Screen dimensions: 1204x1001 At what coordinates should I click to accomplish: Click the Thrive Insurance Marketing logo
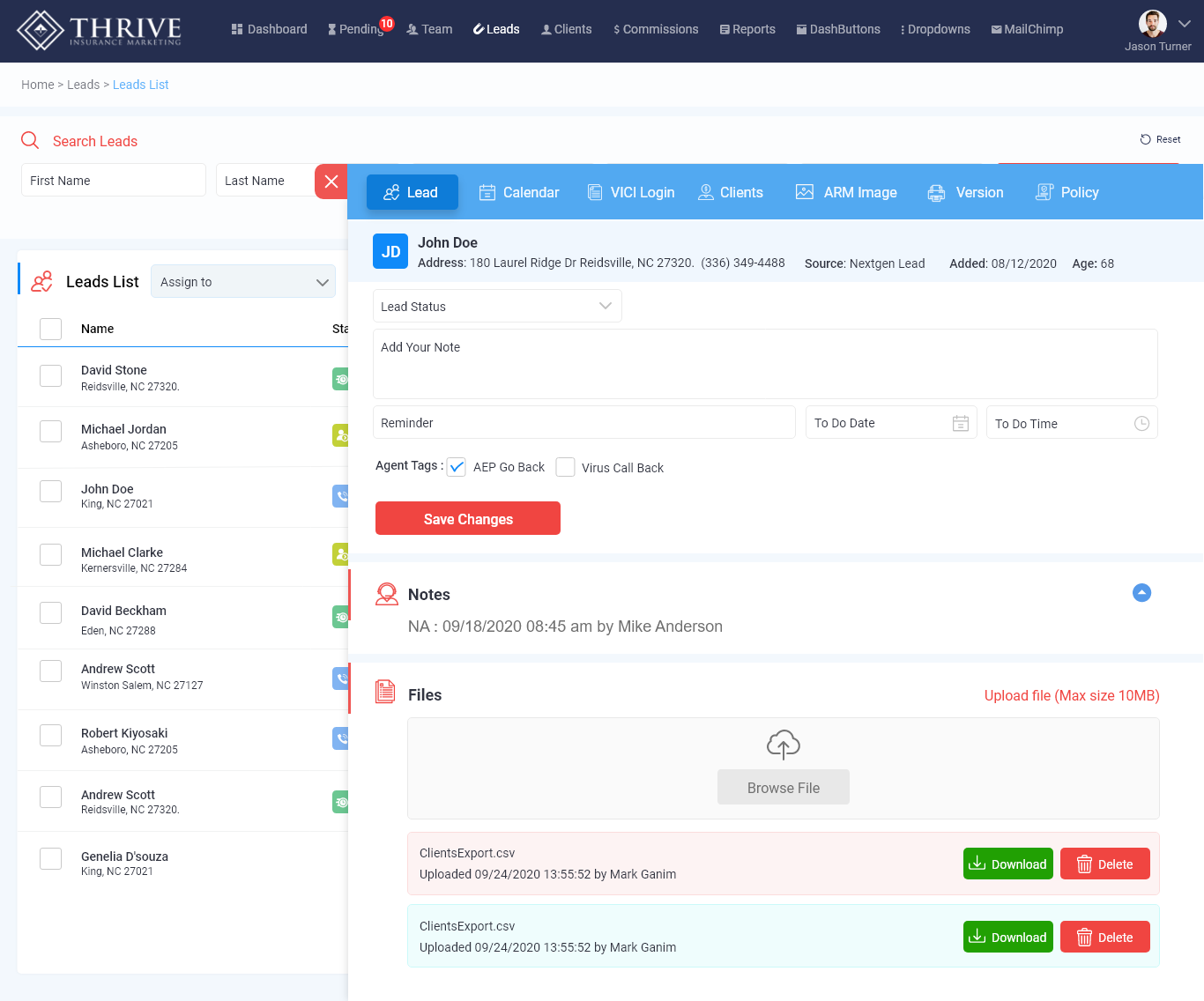(x=99, y=31)
